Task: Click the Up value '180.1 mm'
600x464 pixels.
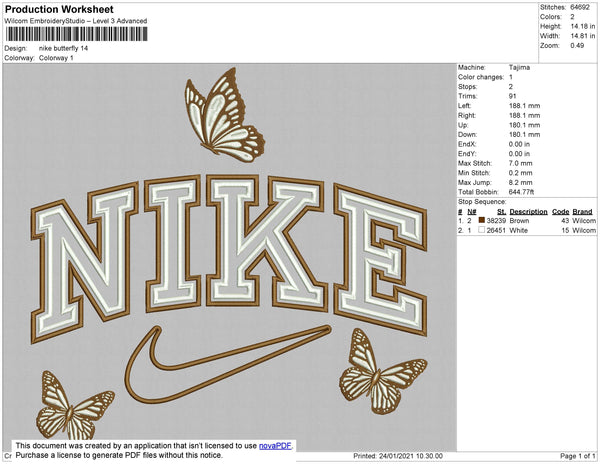Action: [524, 125]
